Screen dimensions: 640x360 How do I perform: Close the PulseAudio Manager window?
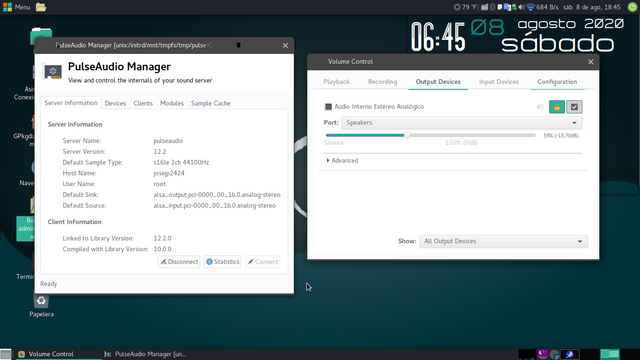pos(285,45)
